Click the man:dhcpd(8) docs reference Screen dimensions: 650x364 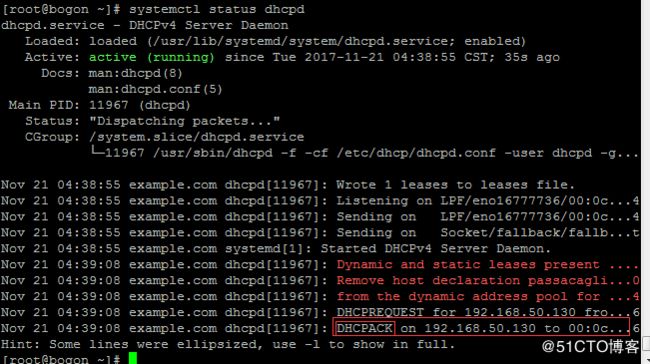[x=135, y=73]
